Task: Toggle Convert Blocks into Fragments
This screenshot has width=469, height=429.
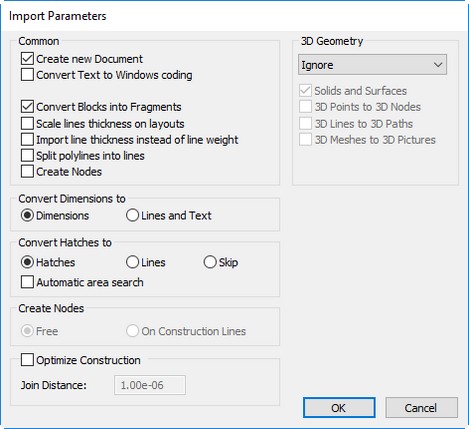Action: tap(27, 107)
